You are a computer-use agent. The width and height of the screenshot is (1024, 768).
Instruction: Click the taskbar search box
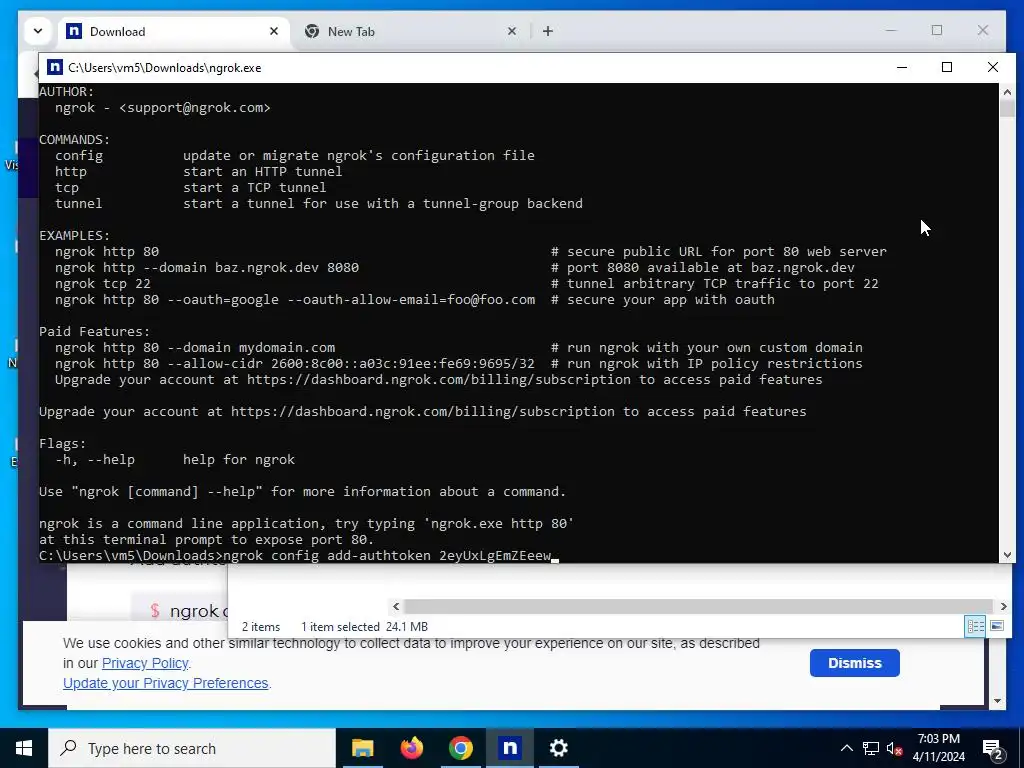point(192,748)
